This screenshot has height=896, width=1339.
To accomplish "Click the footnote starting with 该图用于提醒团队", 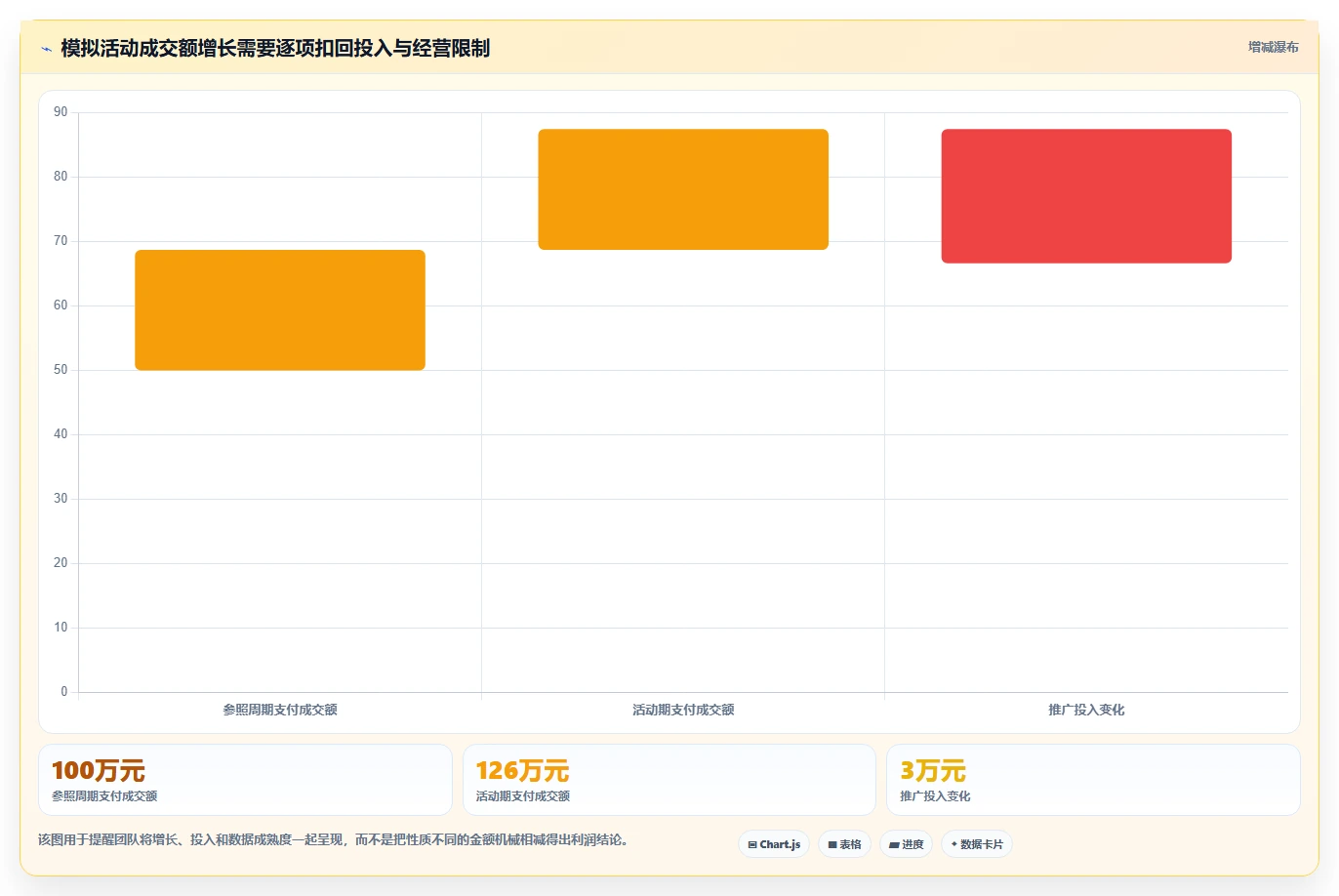I will tap(334, 839).
